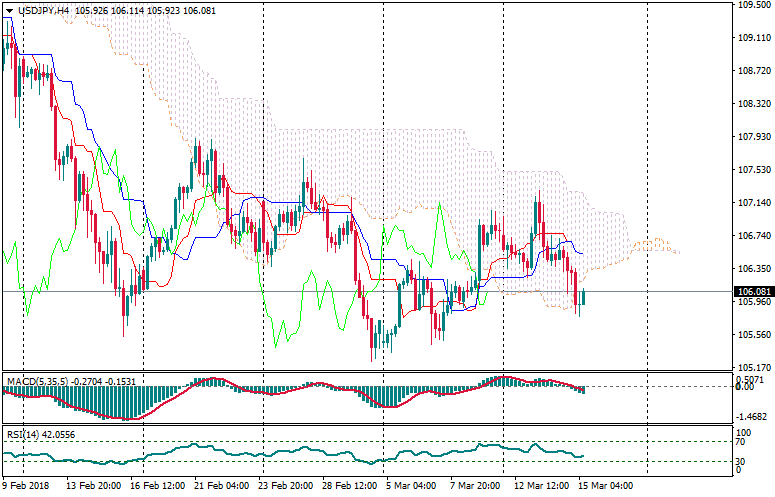Click the 28 Feb 12:00 time label
Viewport: 775px width, 497px height.
[x=346, y=486]
